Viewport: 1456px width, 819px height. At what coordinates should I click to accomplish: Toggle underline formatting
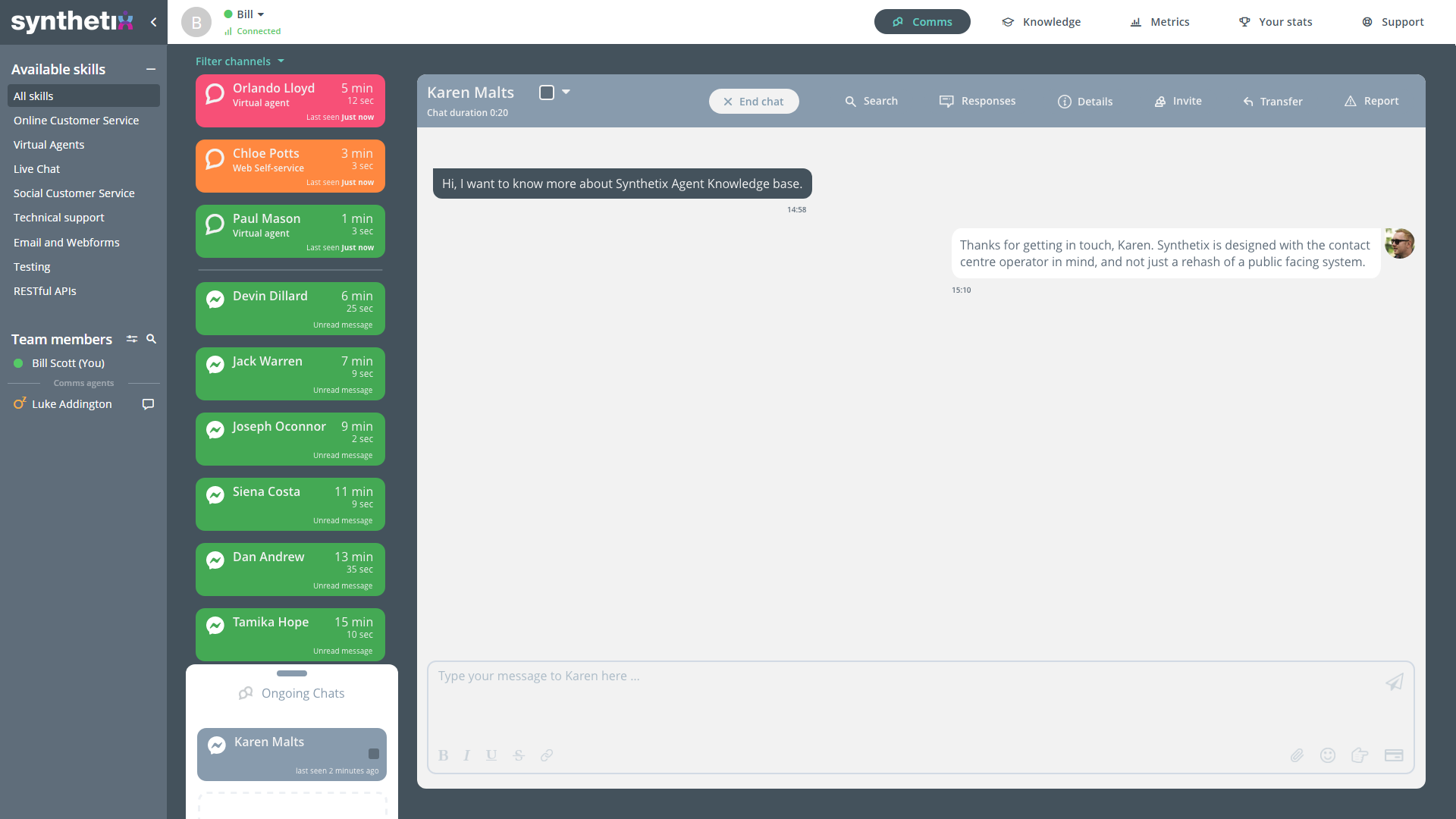[x=491, y=755]
